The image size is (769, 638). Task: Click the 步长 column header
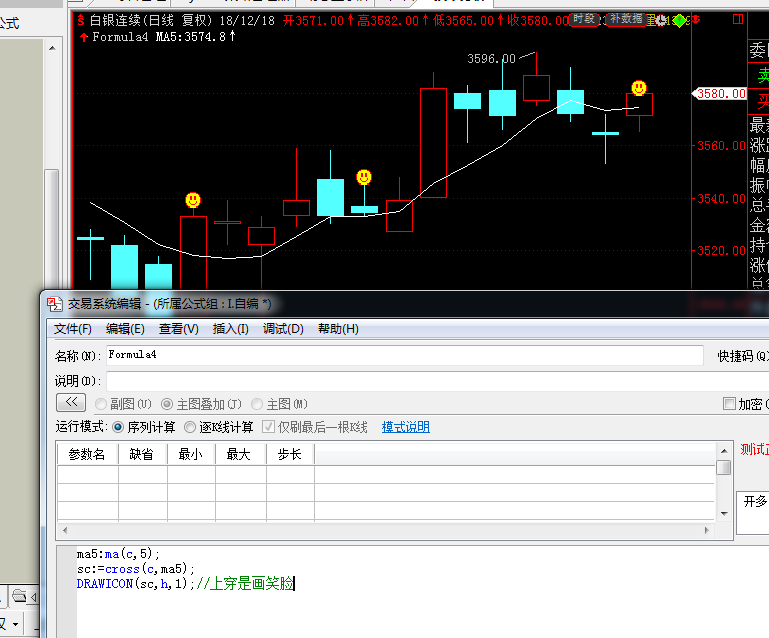point(290,454)
